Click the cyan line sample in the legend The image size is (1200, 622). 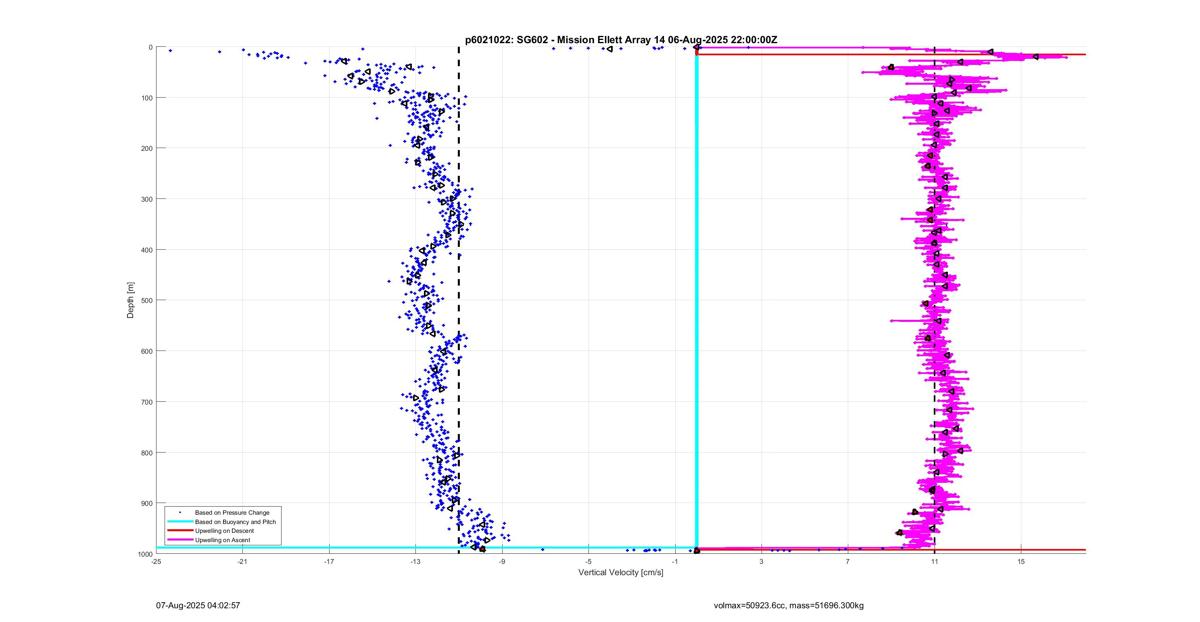[180, 522]
